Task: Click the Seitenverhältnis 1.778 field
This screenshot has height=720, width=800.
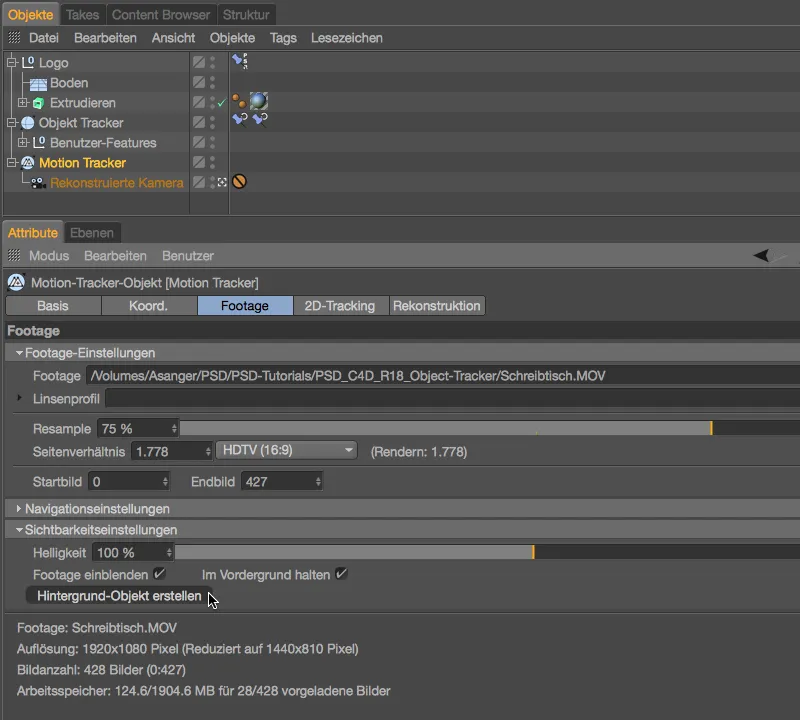Action: point(171,452)
